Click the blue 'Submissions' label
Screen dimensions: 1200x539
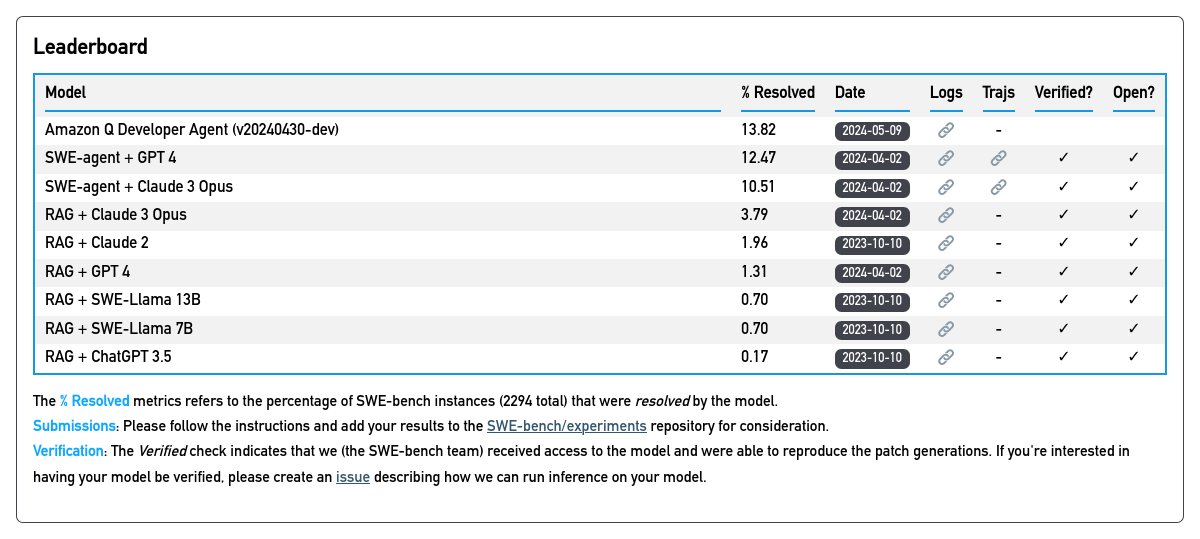click(x=75, y=425)
